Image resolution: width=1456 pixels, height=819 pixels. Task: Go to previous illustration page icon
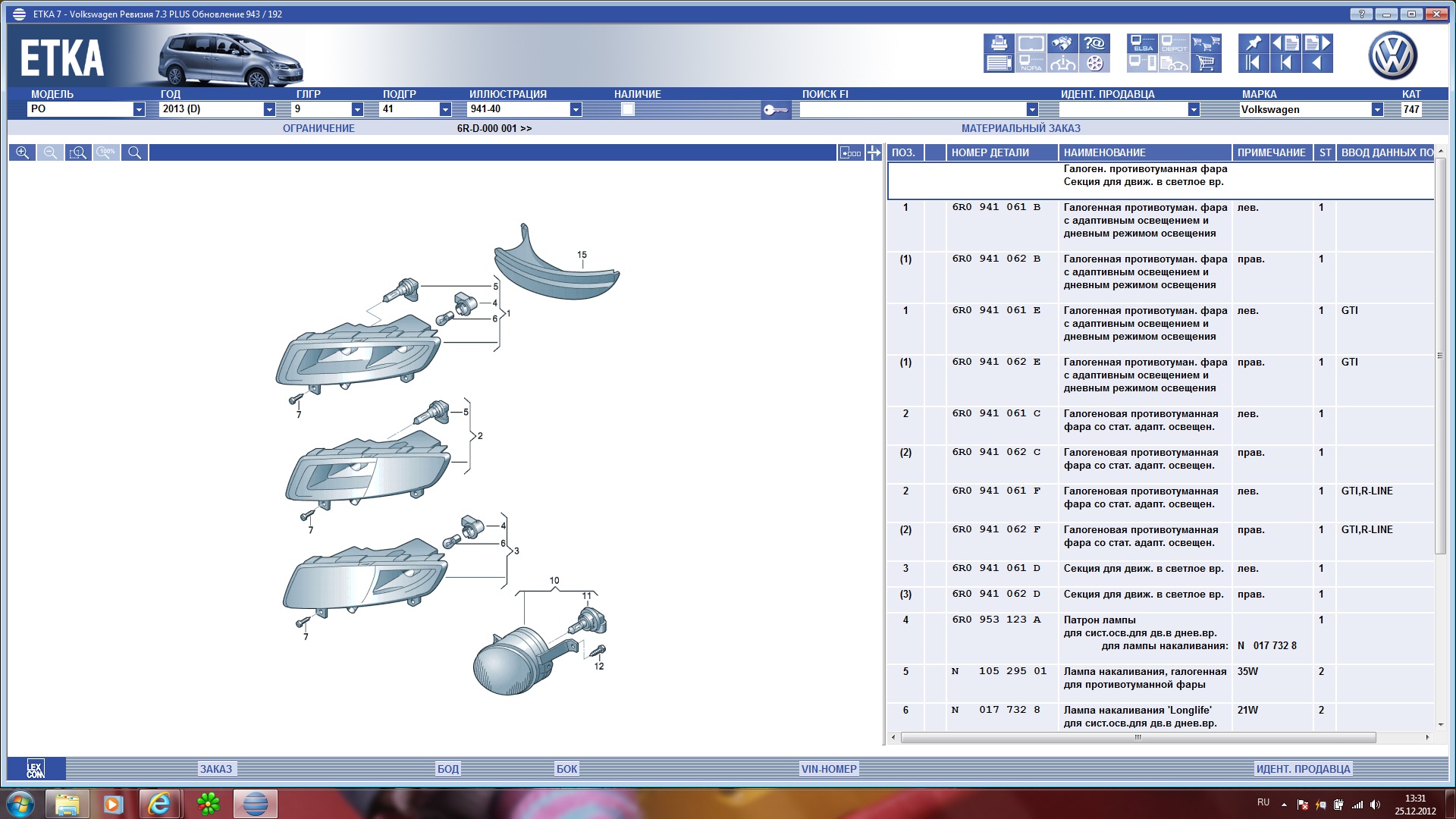1285,43
